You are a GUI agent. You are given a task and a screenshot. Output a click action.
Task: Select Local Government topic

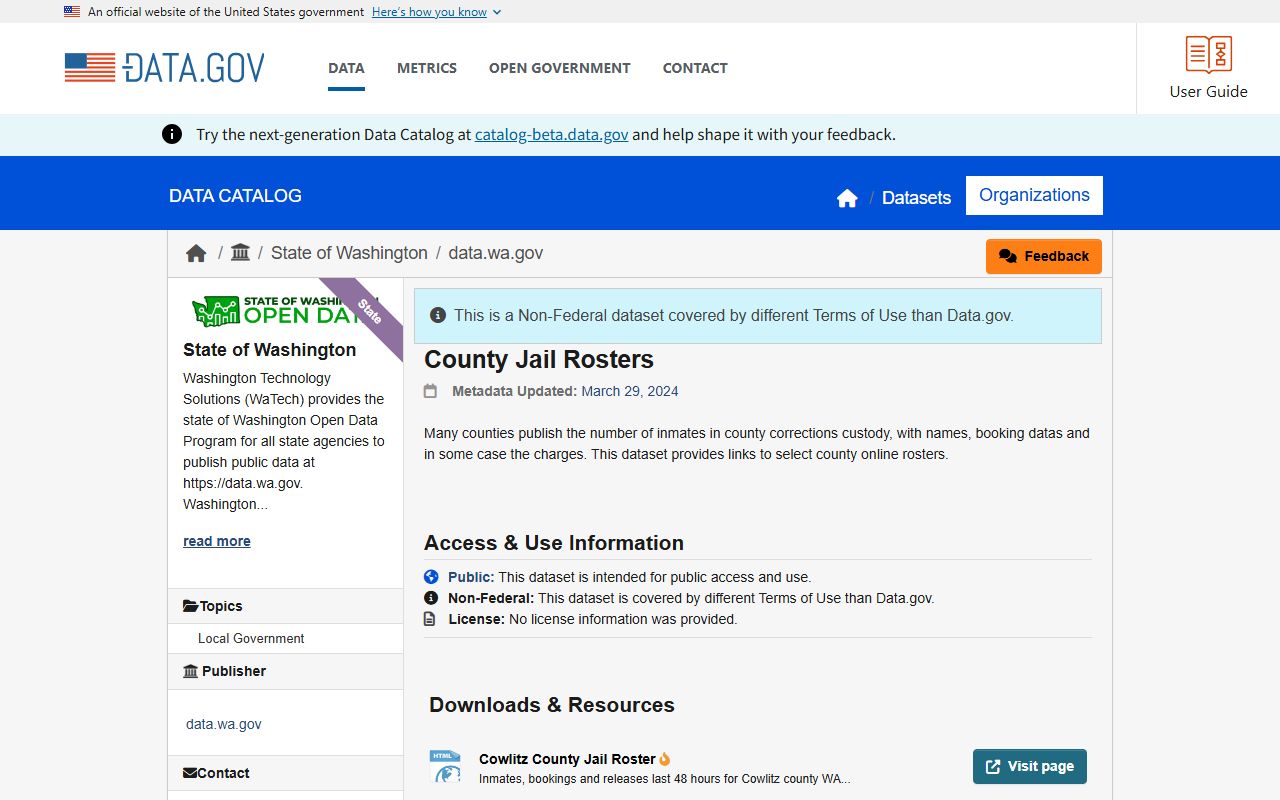[251, 638]
